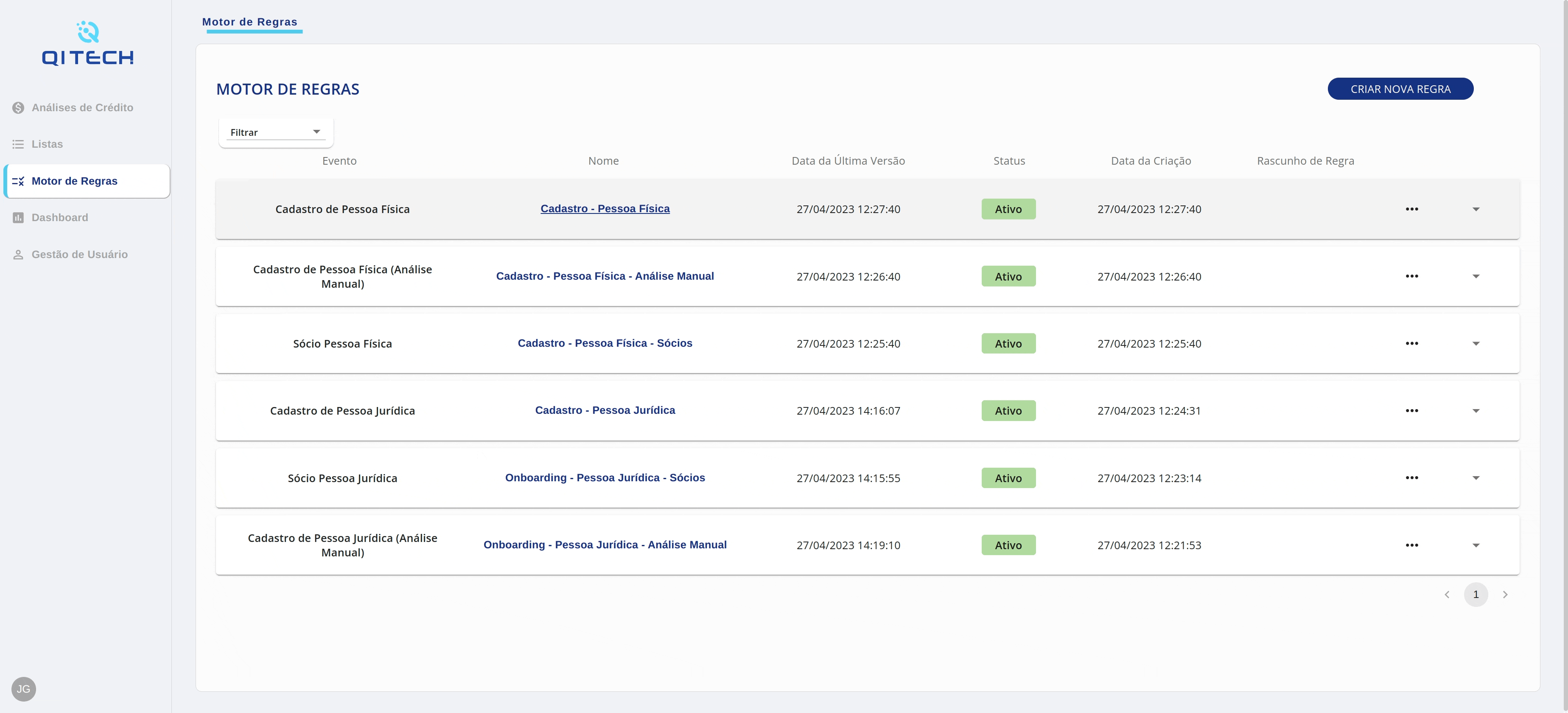This screenshot has width=1568, height=713.
Task: Click Ativo badge in Cadastro - Pessoa Física row
Action: pos(1008,210)
